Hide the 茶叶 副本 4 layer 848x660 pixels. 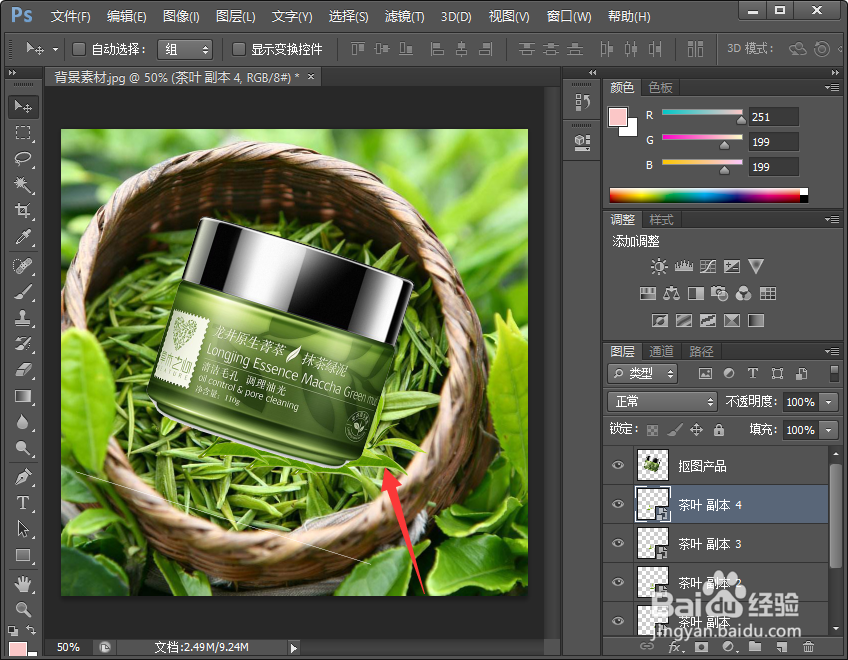(x=618, y=504)
